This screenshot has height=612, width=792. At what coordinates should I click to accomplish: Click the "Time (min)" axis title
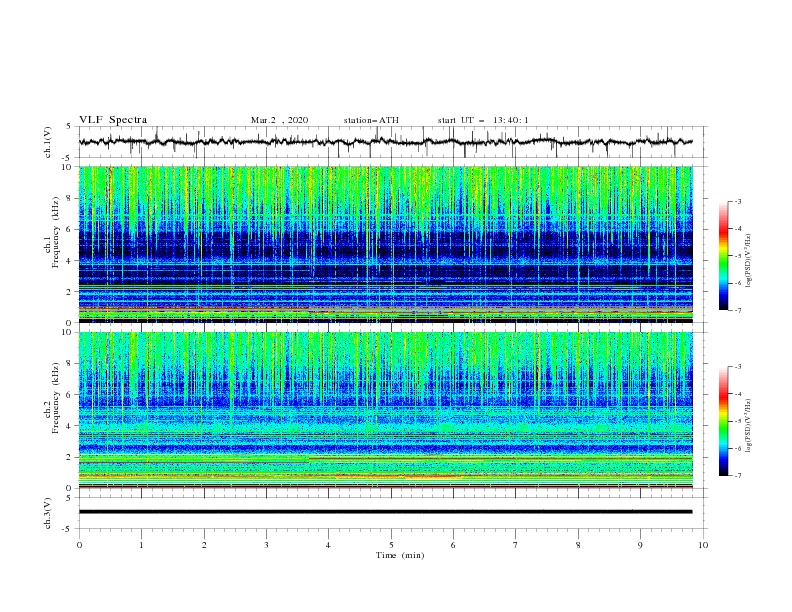[400, 555]
